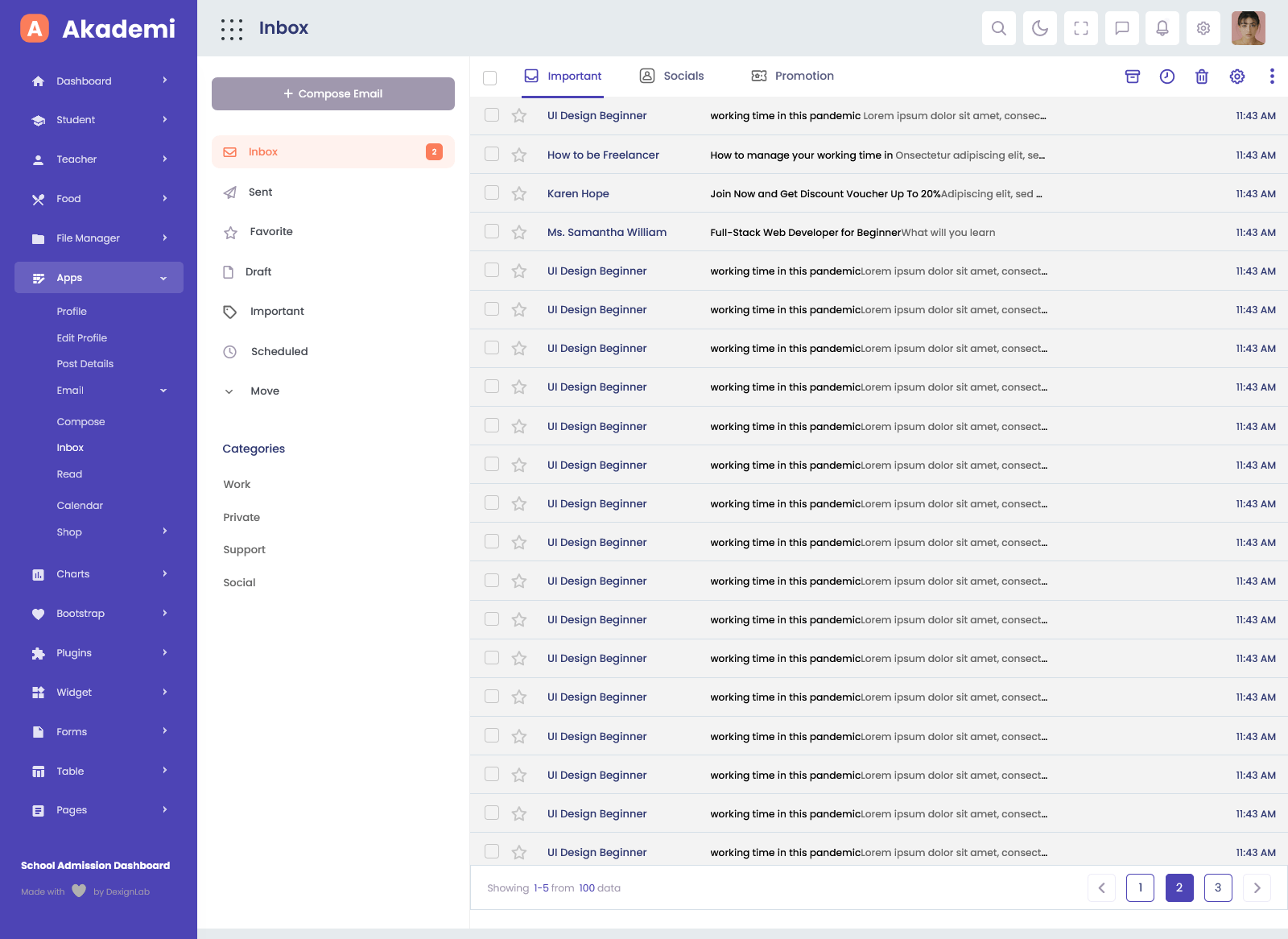
Task: Toggle dark mode with the moon icon
Action: 1039,28
